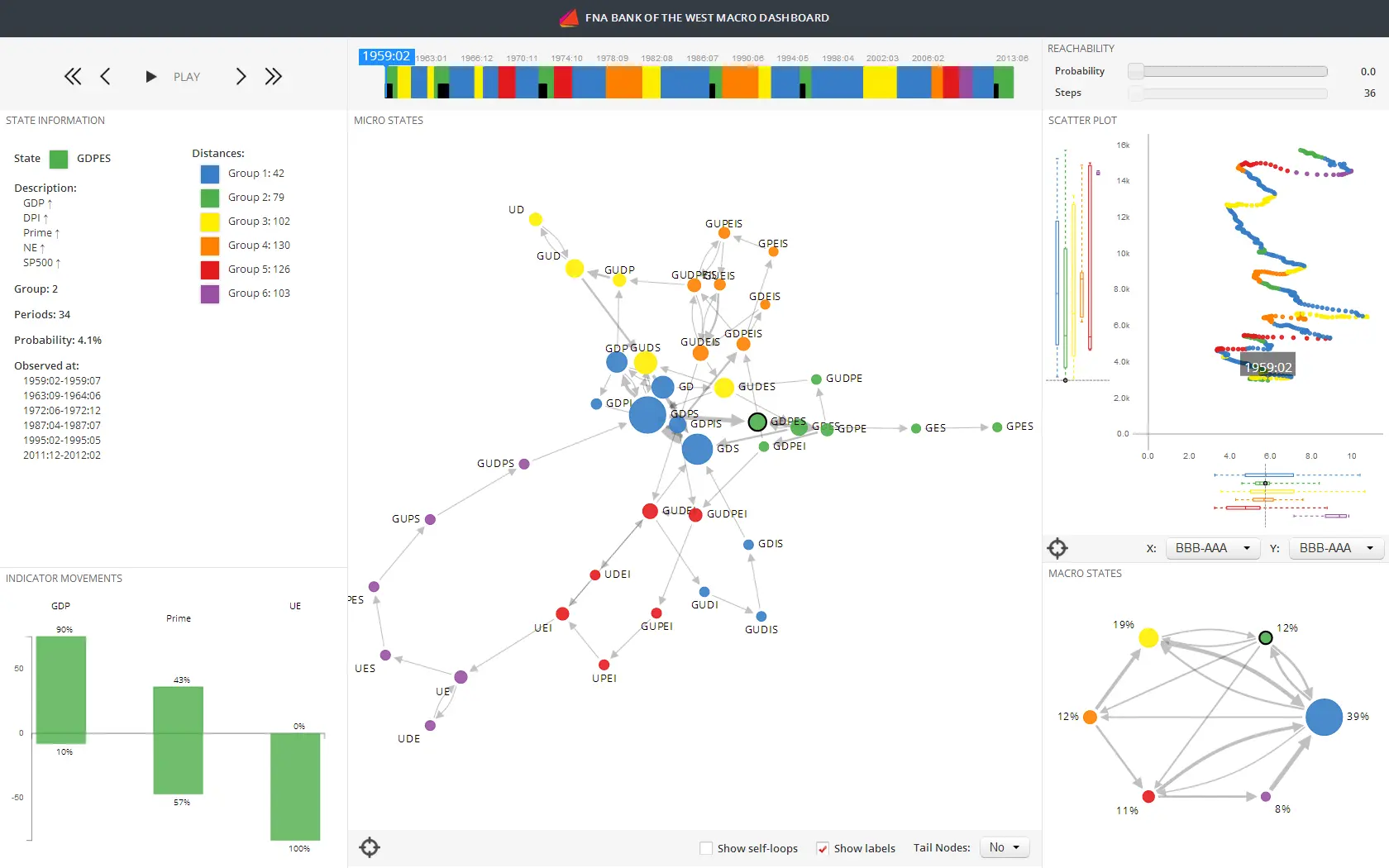This screenshot has width=1389, height=868.
Task: Open the Tail Nodes dropdown
Action: pos(1005,847)
